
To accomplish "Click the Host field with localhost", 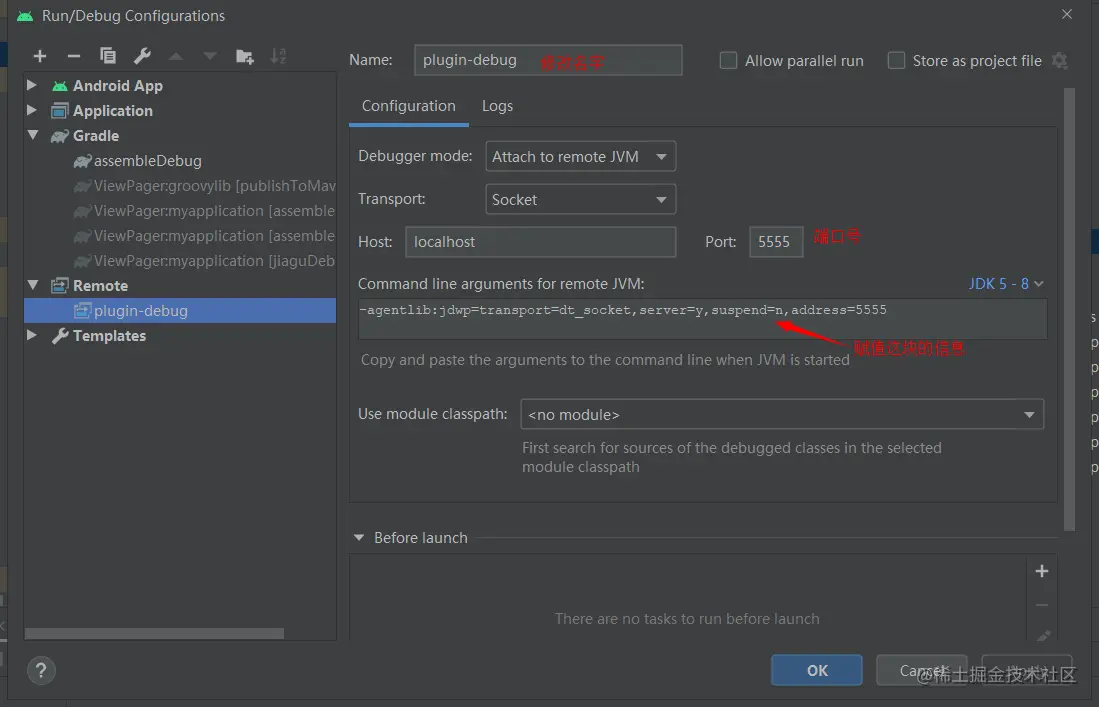I will tap(540, 242).
